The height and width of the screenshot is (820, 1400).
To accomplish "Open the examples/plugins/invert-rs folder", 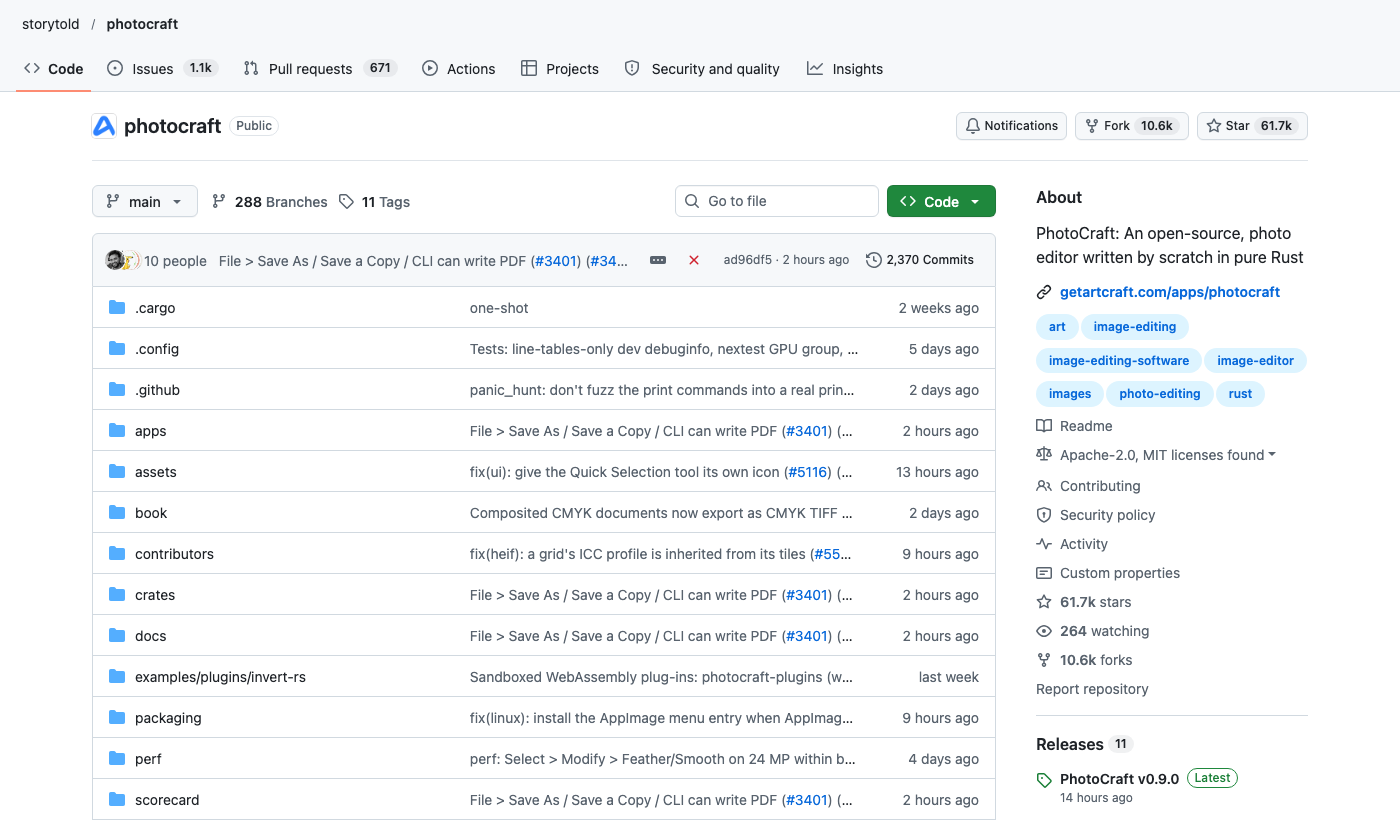I will click(220, 677).
